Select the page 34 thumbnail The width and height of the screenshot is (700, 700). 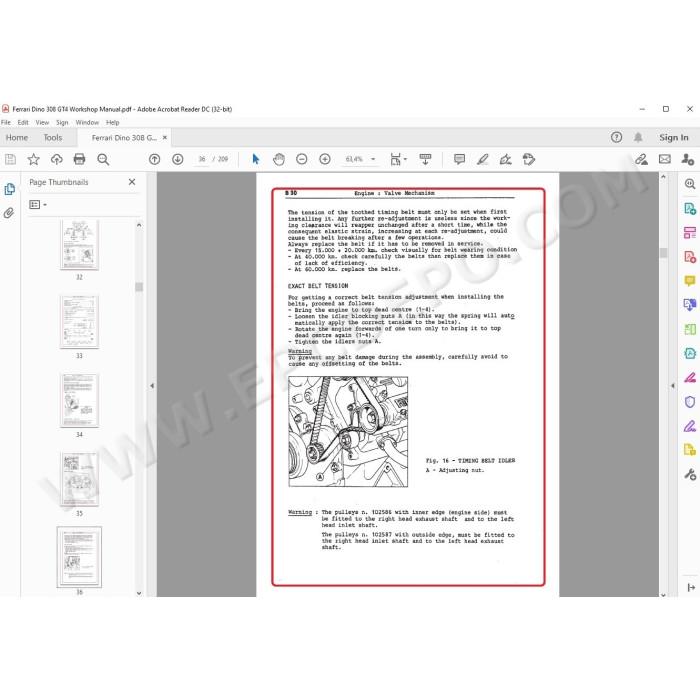(79, 400)
